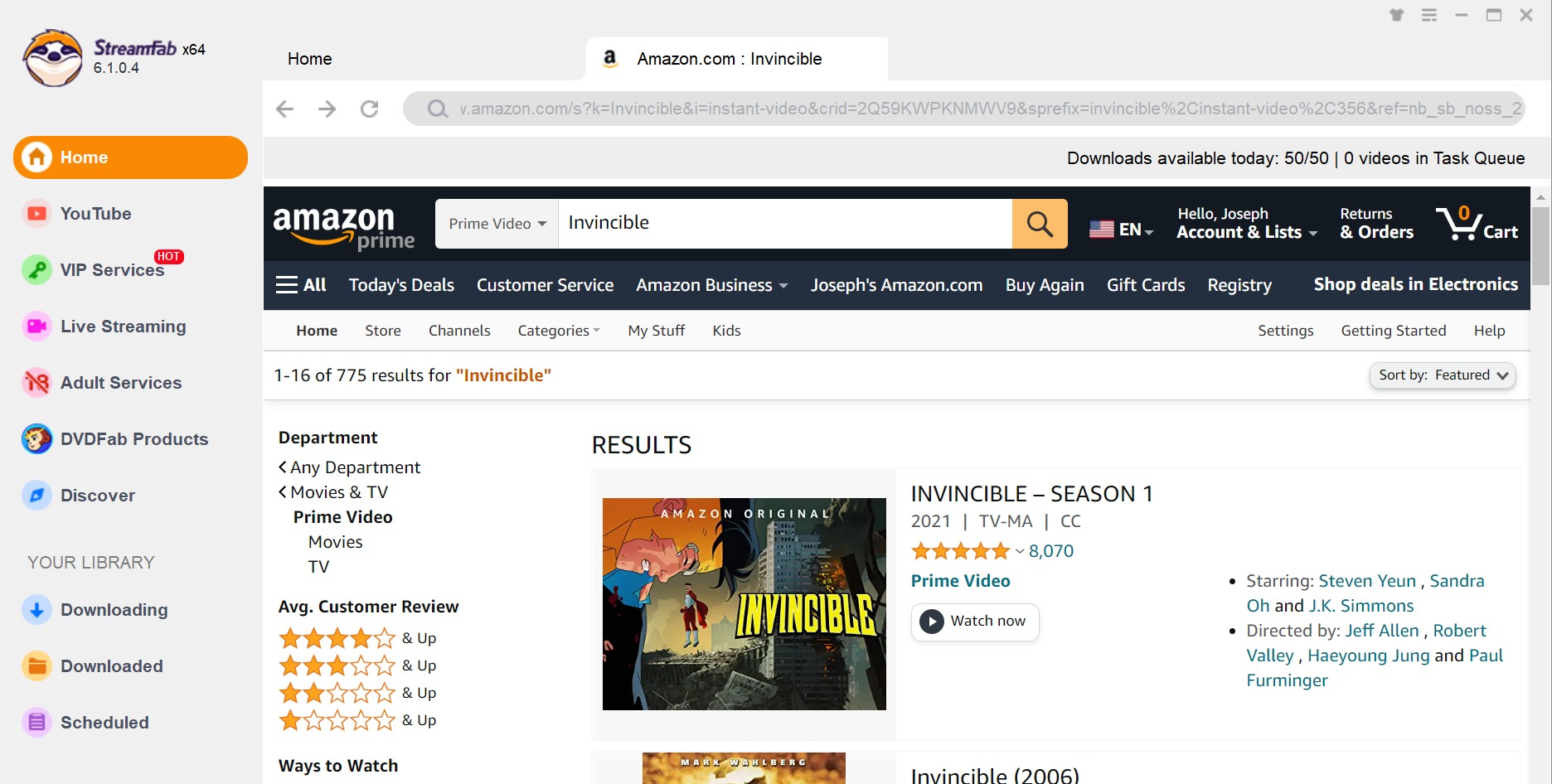This screenshot has height=784, width=1552.
Task: Open the Kids tab
Action: (x=727, y=331)
